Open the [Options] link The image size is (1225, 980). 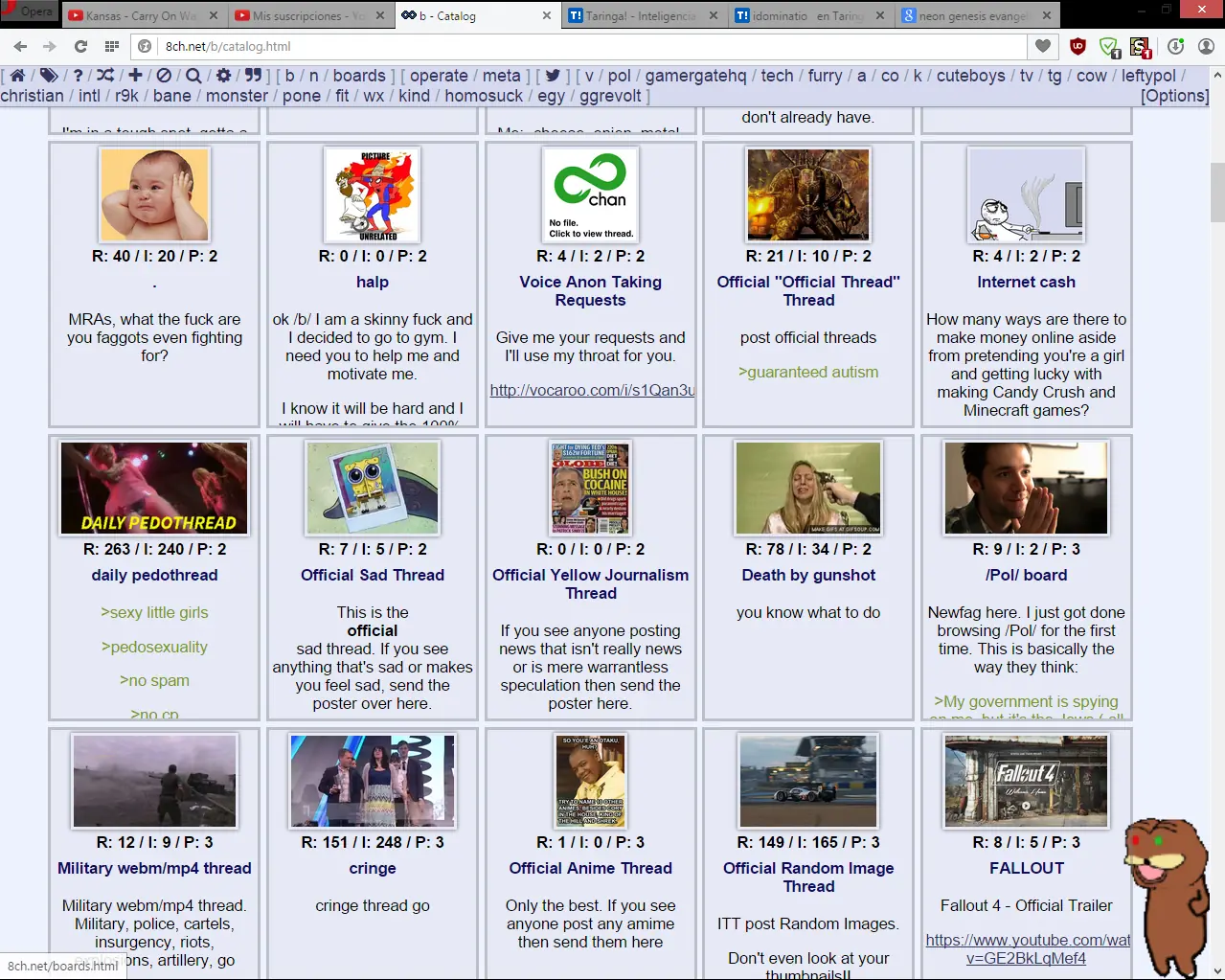pyautogui.click(x=1174, y=96)
